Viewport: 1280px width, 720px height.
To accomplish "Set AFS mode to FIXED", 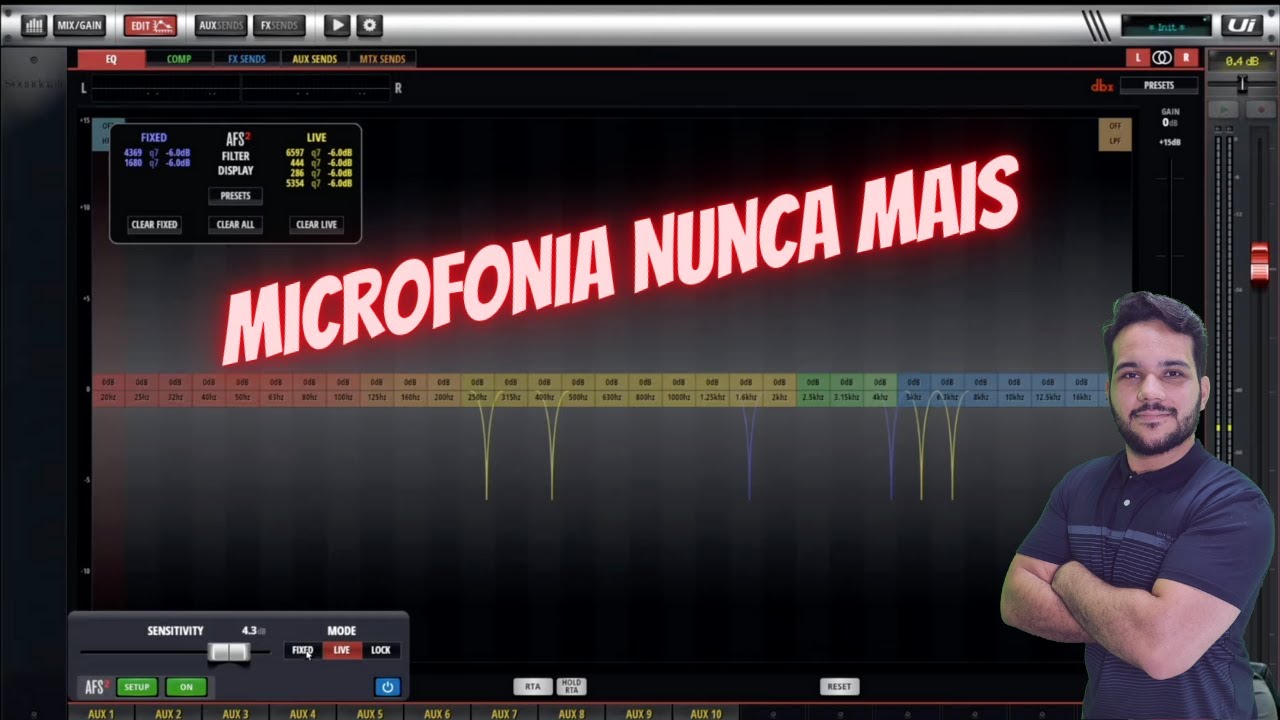I will (x=302, y=650).
